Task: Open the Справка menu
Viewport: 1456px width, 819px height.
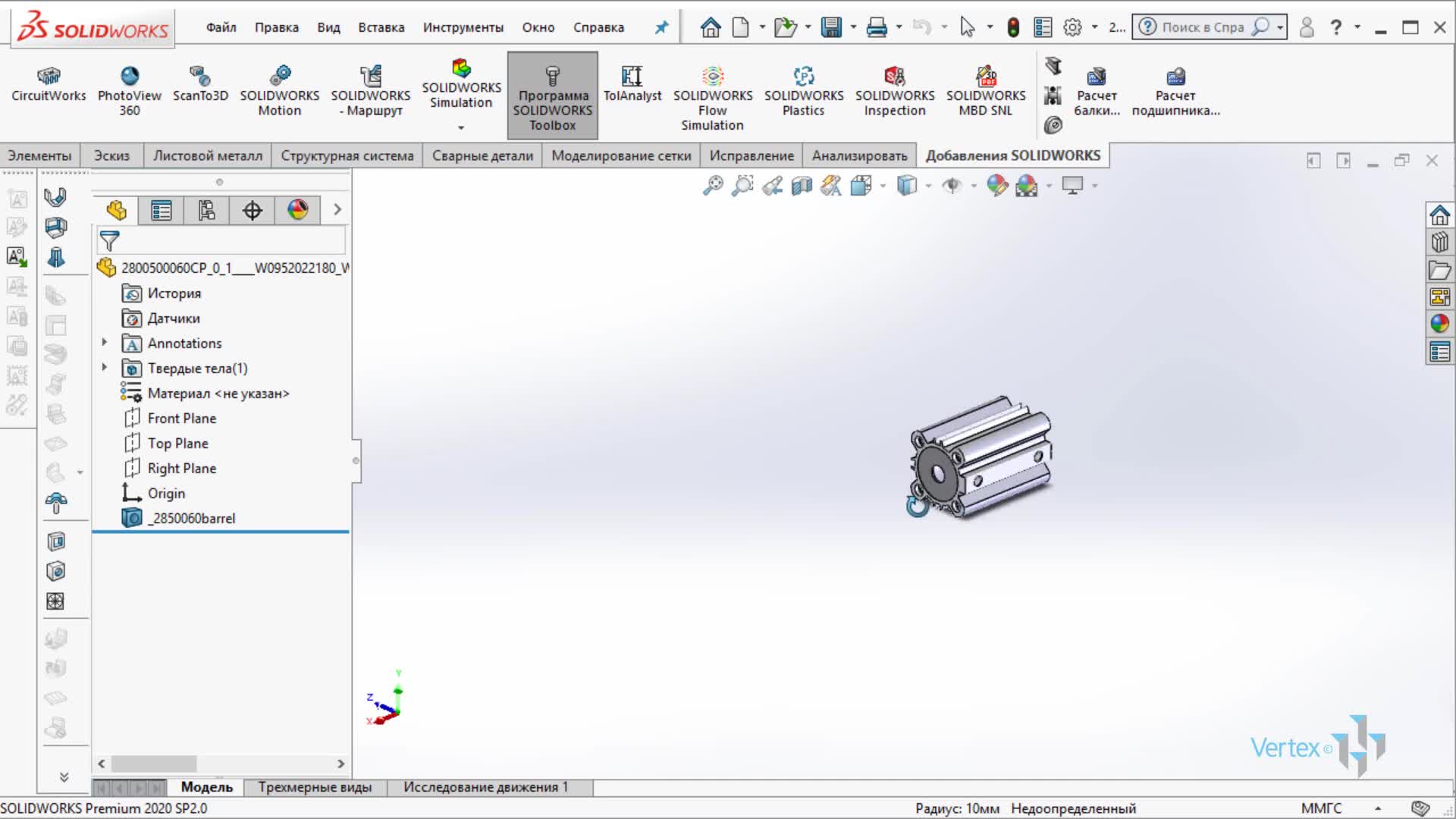Action: (x=599, y=27)
